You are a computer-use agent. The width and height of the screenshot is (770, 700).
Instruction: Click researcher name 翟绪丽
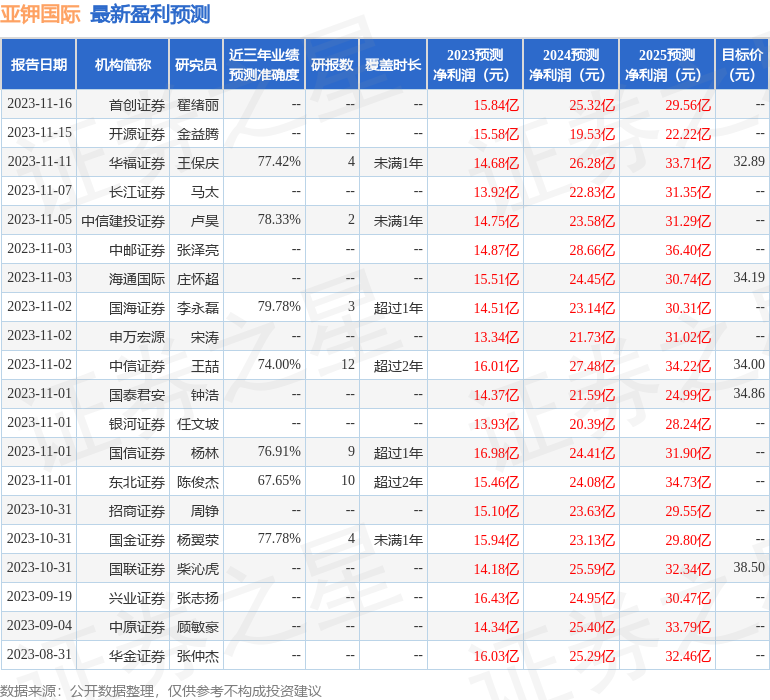(x=197, y=105)
